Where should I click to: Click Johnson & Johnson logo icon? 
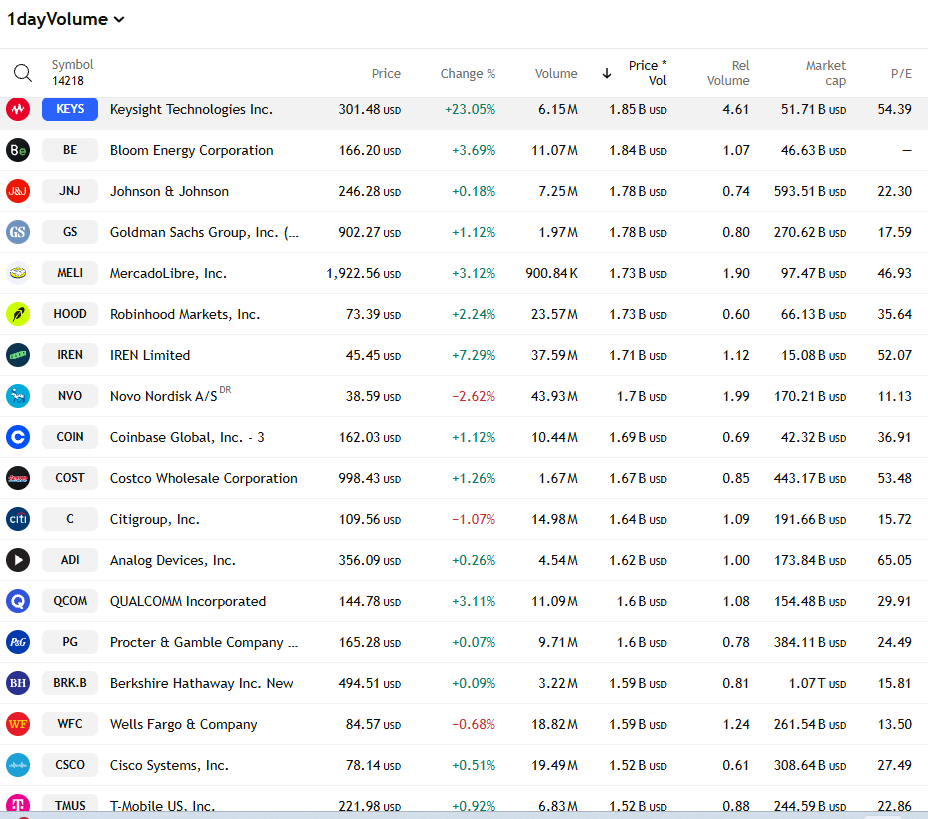click(x=18, y=191)
